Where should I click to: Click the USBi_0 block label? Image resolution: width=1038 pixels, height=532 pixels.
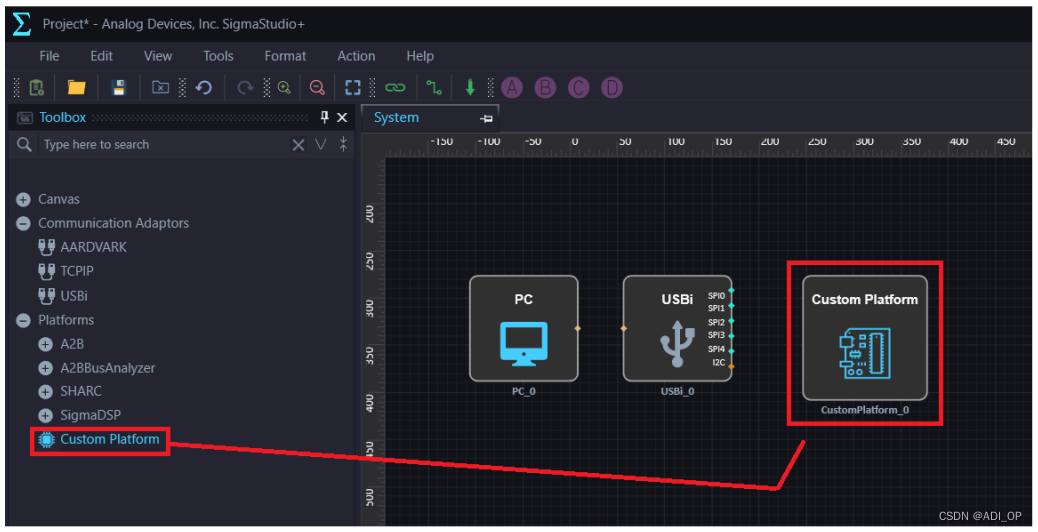pyautogui.click(x=677, y=392)
